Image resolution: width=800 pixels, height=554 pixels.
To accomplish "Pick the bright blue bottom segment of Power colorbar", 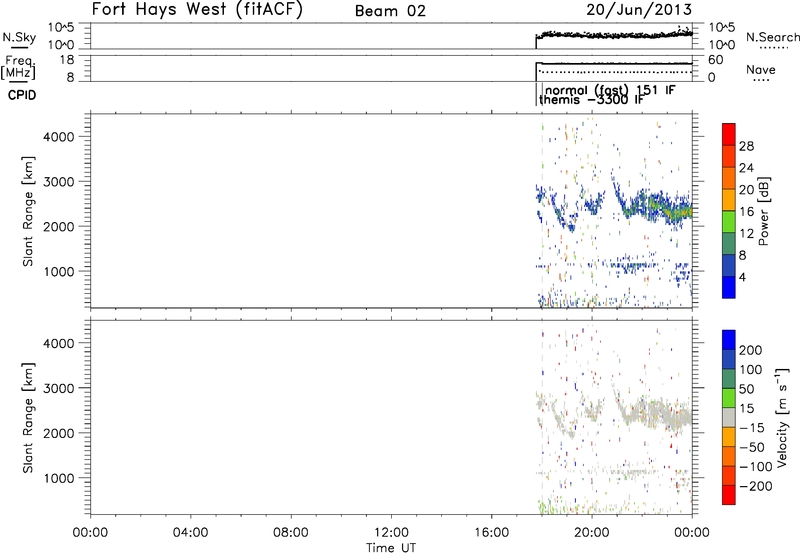I will (x=729, y=288).
